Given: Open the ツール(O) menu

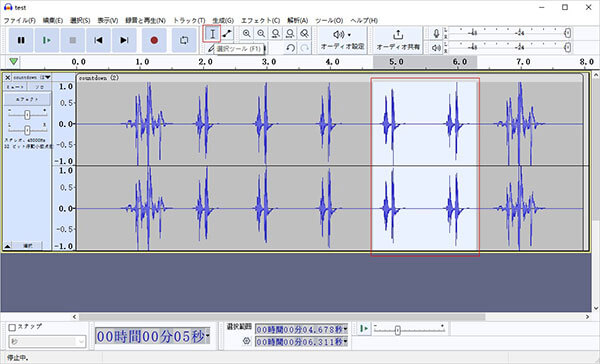Looking at the screenshot, I should 329,20.
